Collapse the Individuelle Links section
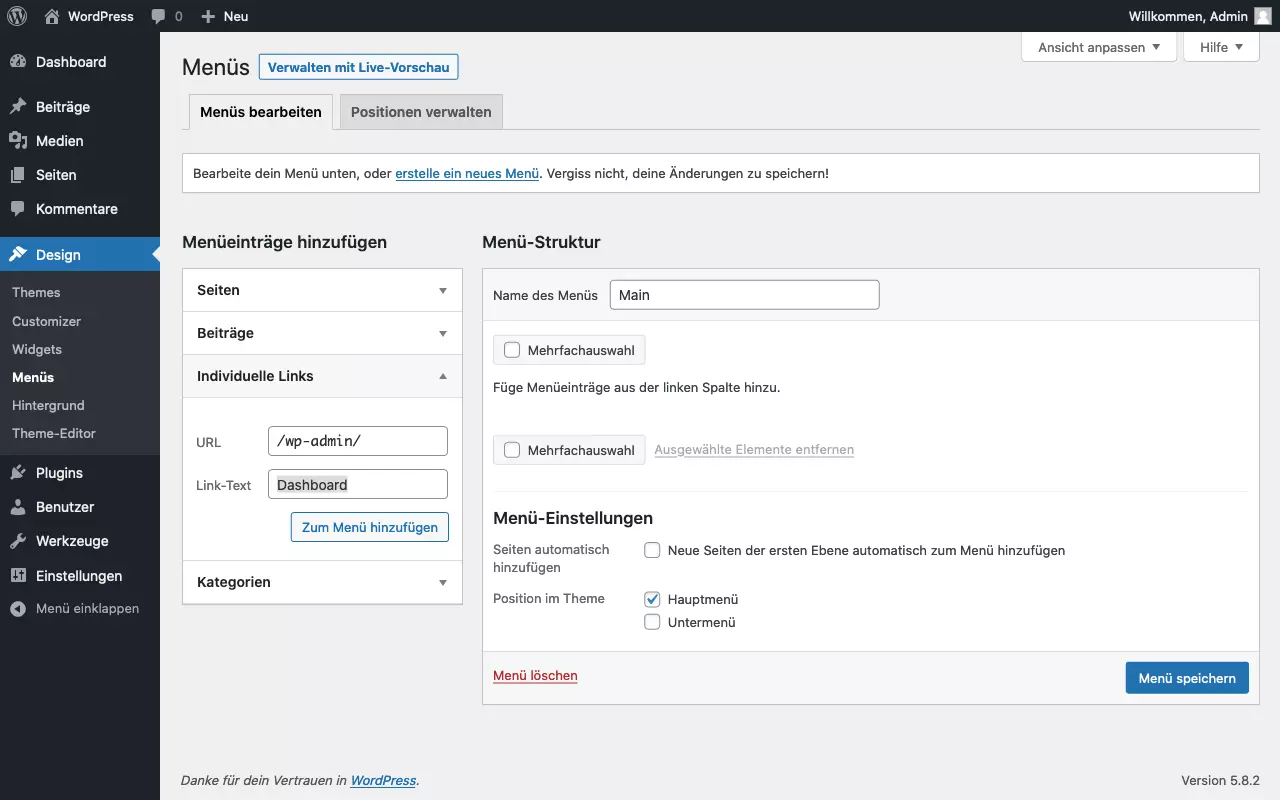The height and width of the screenshot is (800, 1280). 322,376
